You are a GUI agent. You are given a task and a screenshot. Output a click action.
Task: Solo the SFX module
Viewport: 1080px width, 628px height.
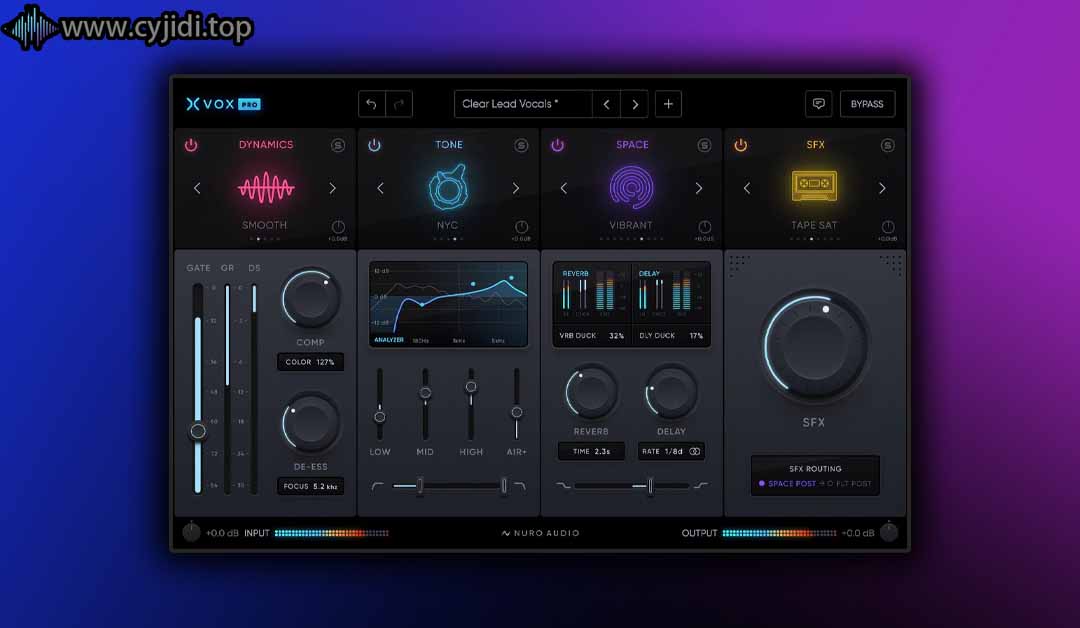click(x=888, y=145)
